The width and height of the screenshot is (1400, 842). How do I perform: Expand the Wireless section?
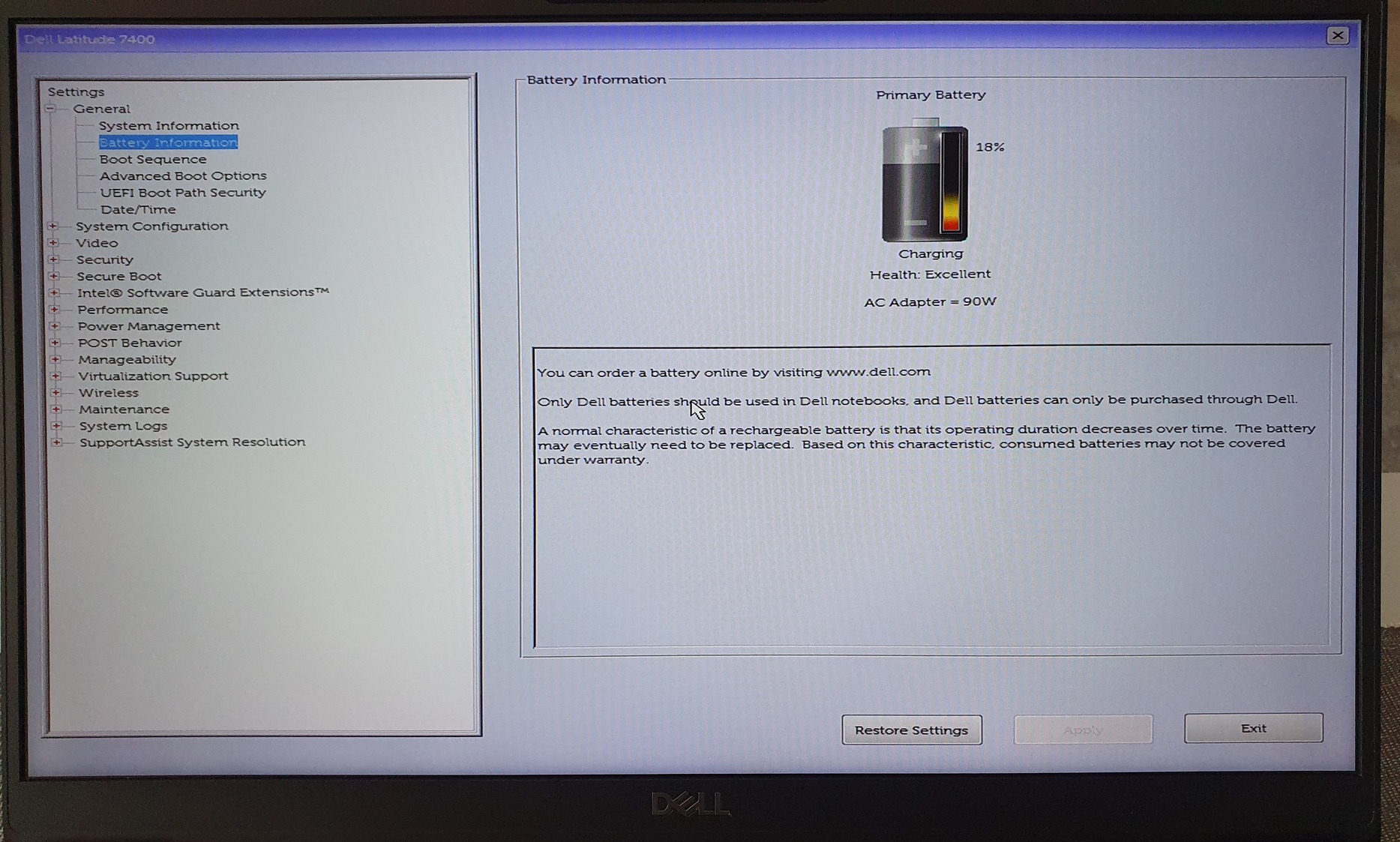pos(56,392)
